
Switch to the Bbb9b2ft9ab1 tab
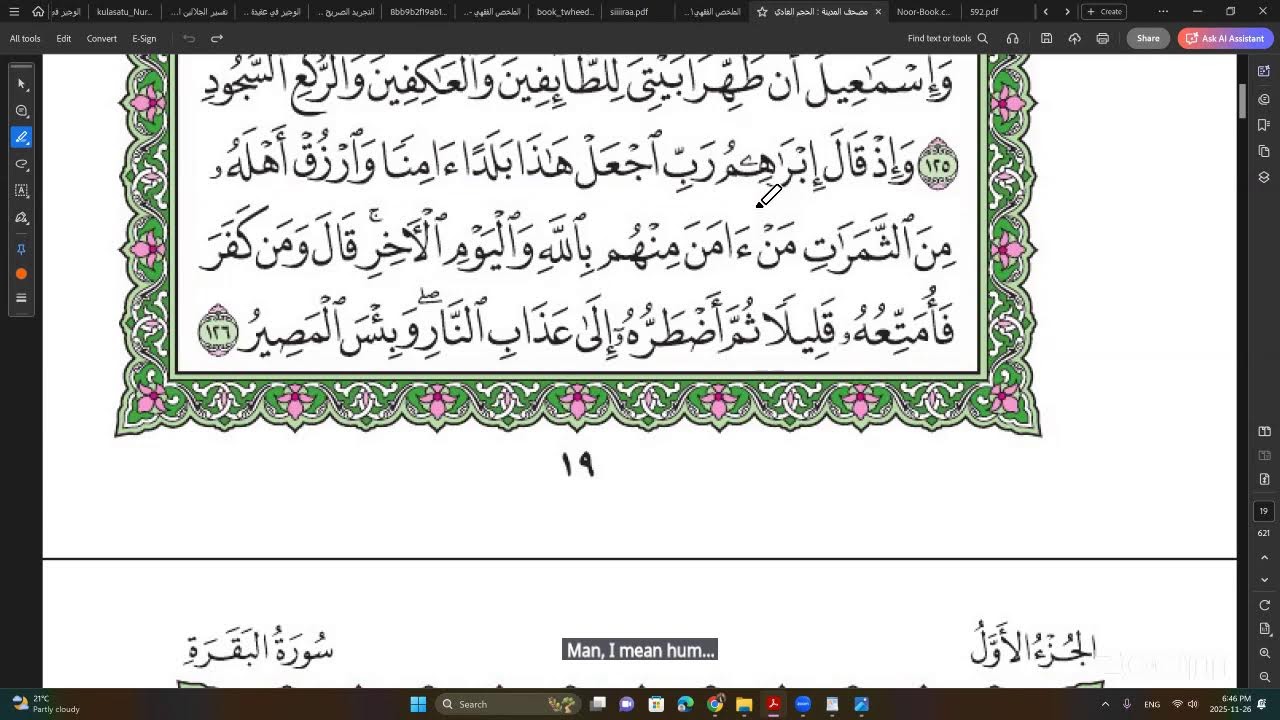418,12
